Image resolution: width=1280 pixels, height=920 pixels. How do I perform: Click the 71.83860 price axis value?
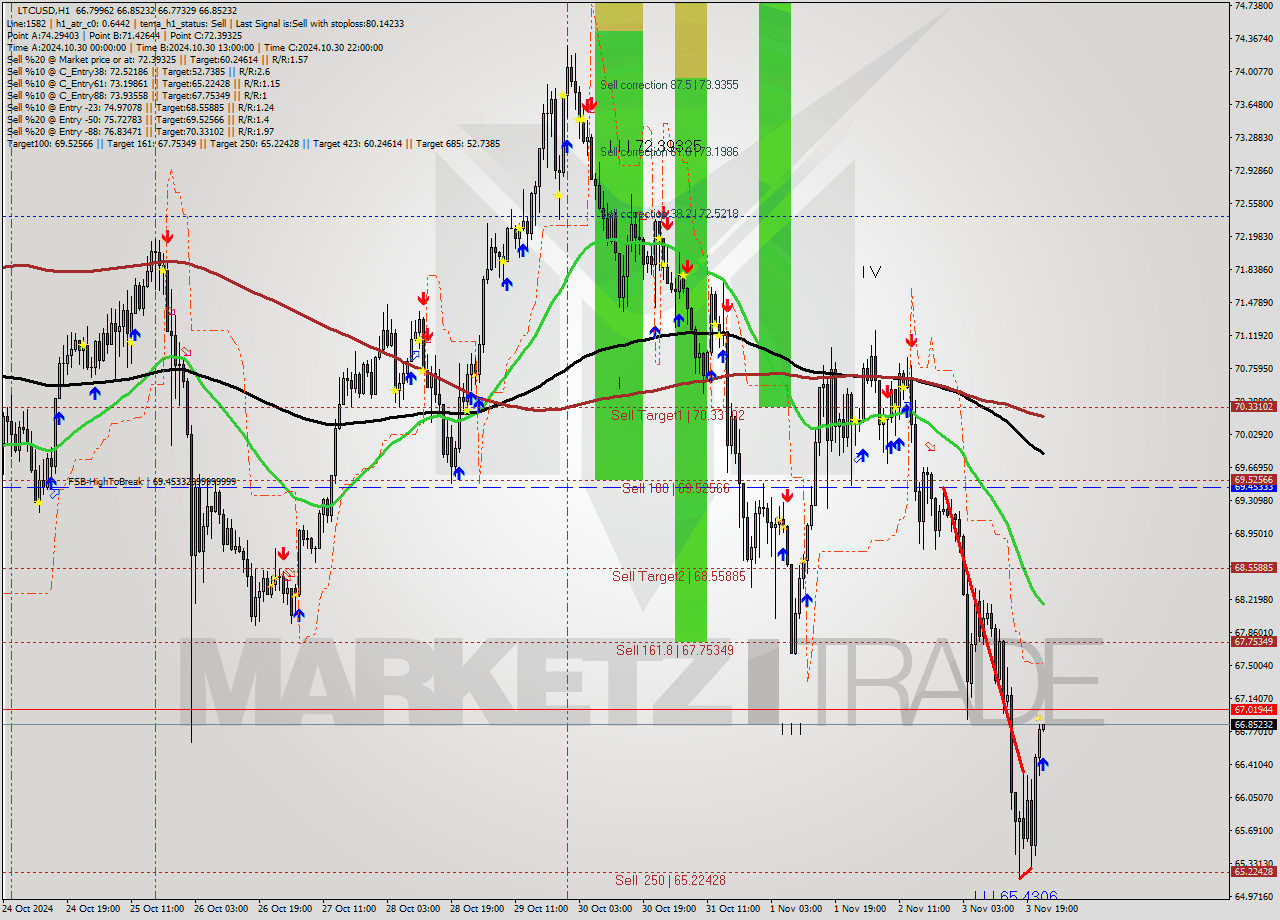[x=1253, y=269]
